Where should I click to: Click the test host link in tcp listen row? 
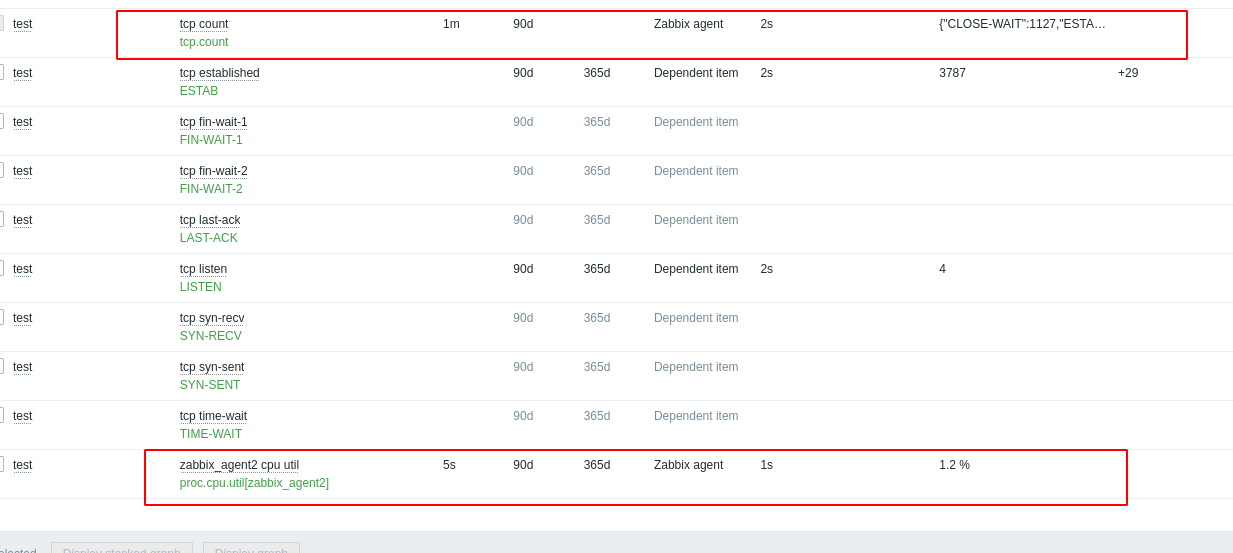click(x=22, y=269)
